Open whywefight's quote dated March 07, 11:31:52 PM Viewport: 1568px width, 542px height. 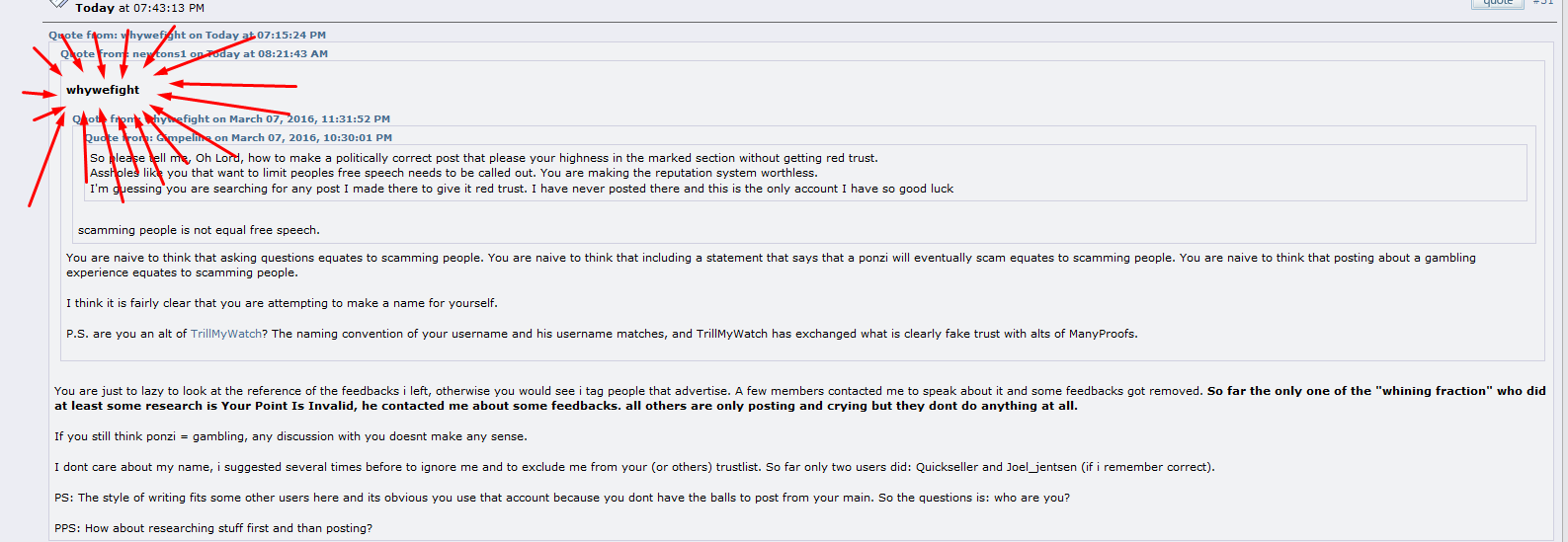tap(230, 118)
